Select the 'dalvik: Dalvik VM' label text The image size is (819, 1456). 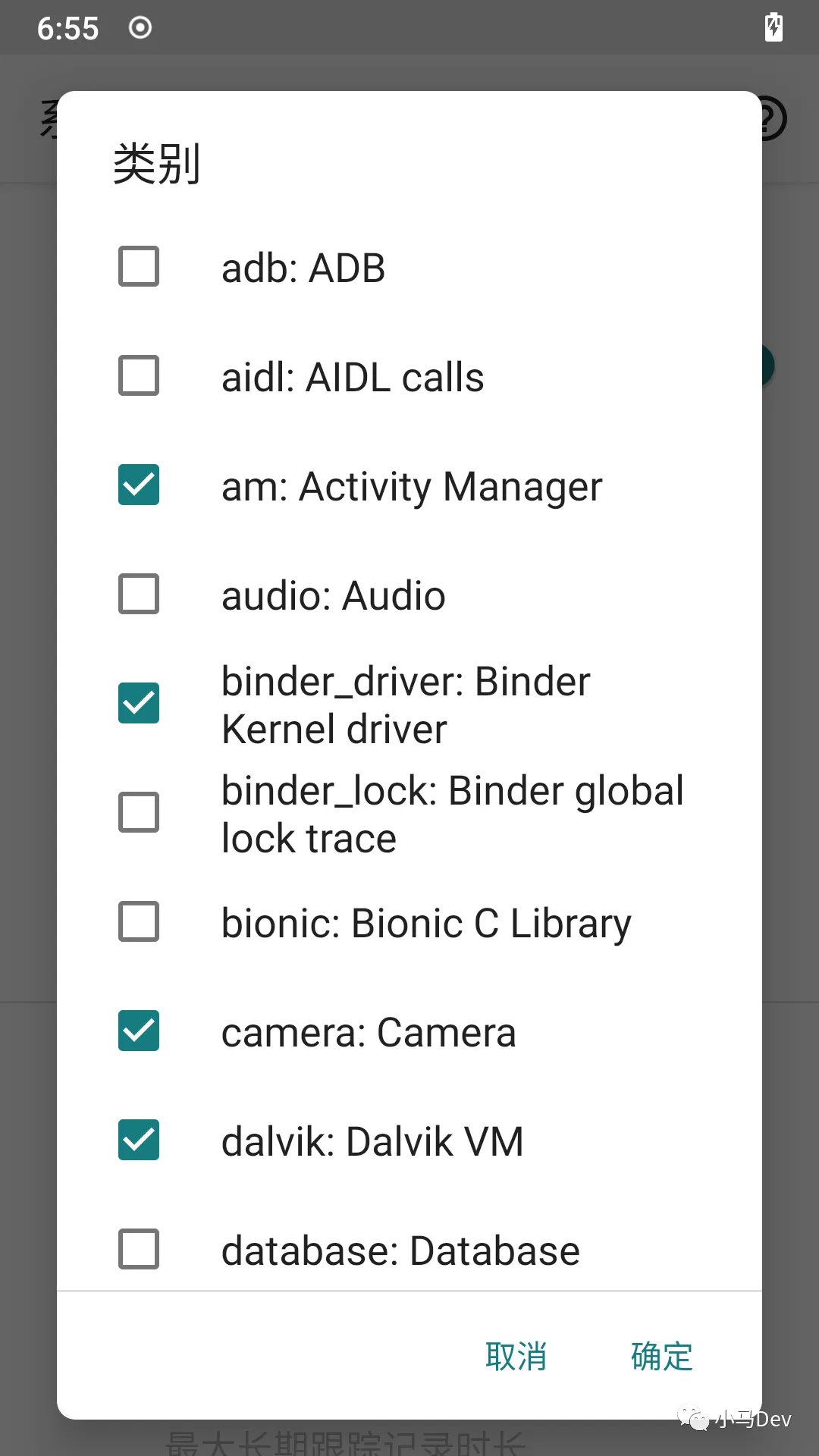(372, 1141)
